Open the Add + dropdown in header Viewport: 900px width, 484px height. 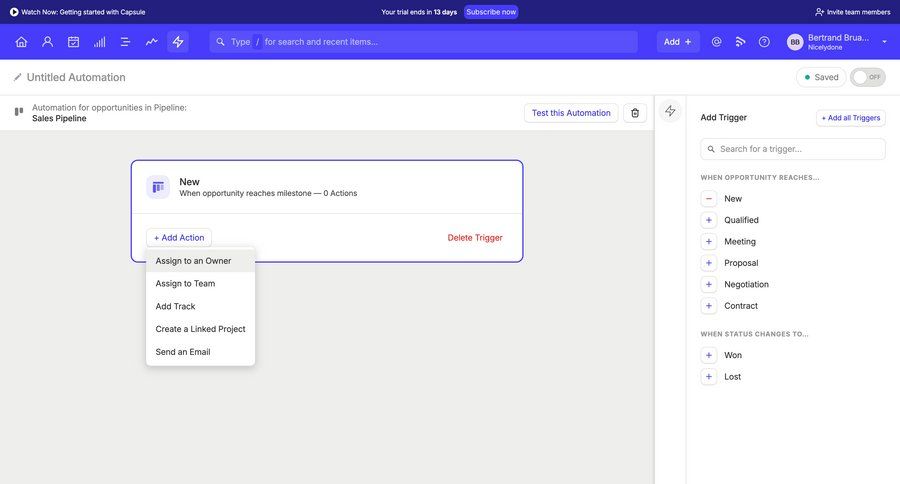(x=677, y=42)
